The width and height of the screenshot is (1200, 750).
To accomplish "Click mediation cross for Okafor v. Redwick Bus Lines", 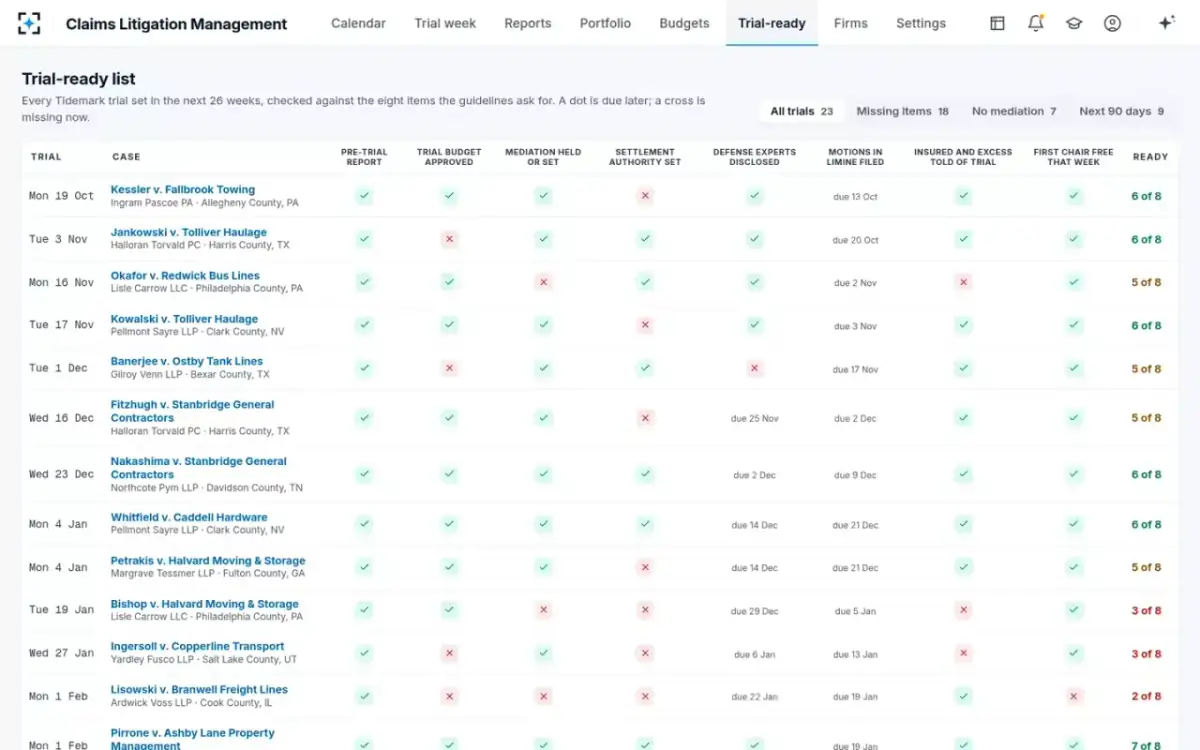I will [x=543, y=282].
